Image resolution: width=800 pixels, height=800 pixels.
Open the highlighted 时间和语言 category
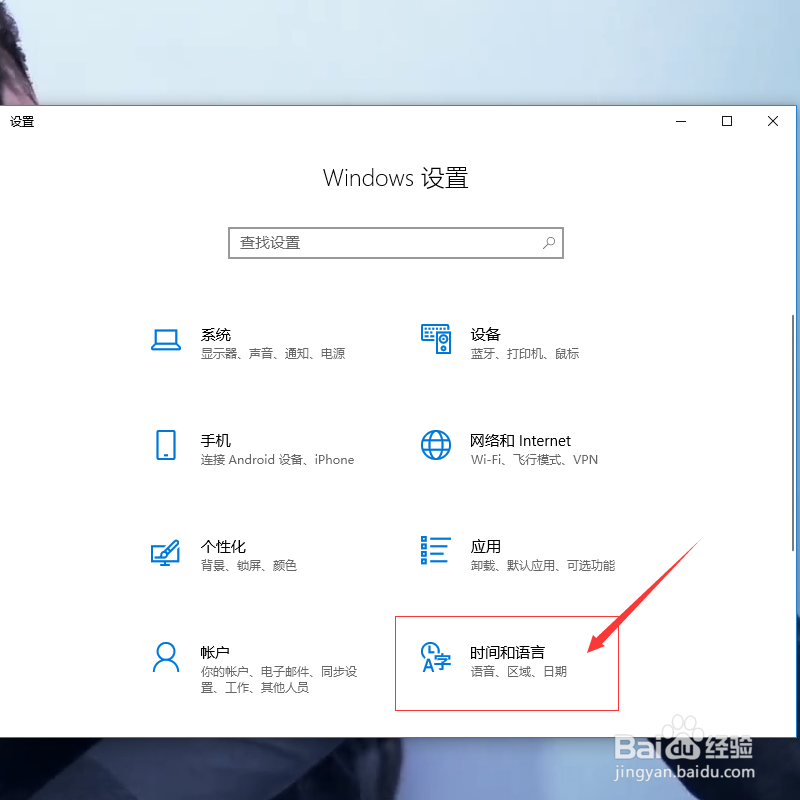[x=509, y=652]
